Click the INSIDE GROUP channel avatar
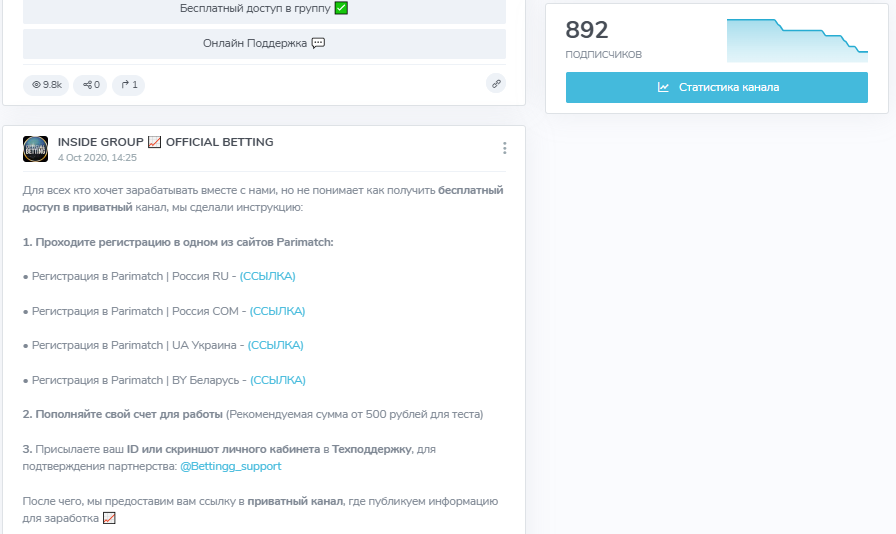Image resolution: width=896 pixels, height=534 pixels. (35, 149)
